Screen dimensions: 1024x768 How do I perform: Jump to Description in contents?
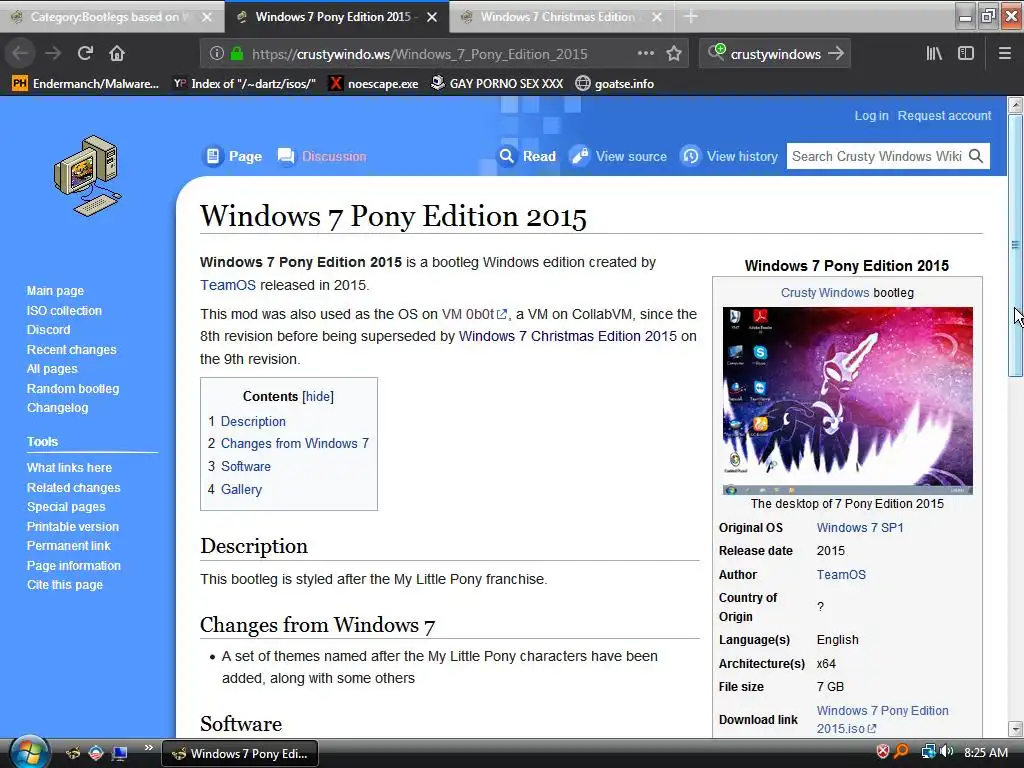(253, 421)
